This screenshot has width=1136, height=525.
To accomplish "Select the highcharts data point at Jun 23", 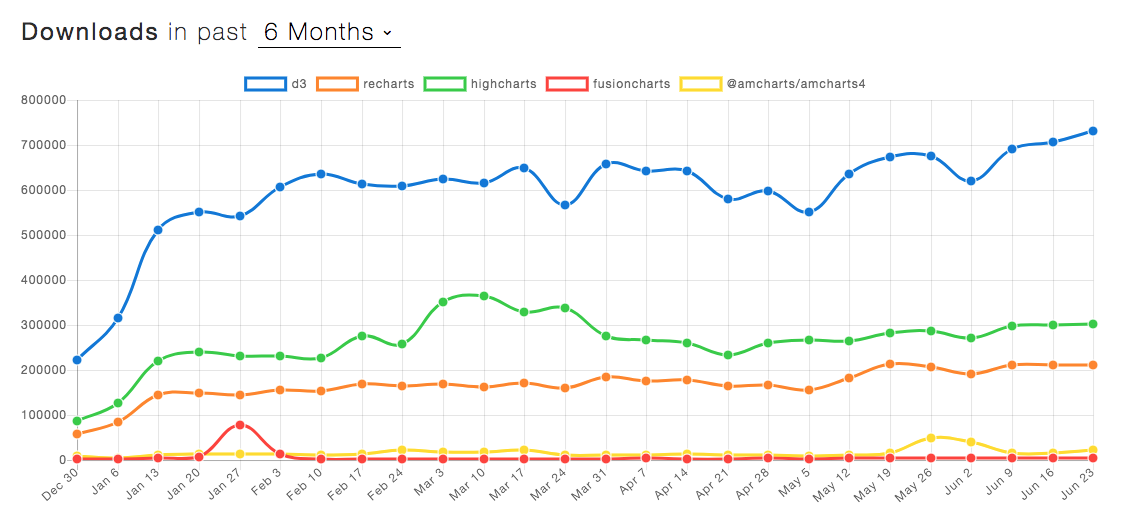I will pyautogui.click(x=1093, y=324).
